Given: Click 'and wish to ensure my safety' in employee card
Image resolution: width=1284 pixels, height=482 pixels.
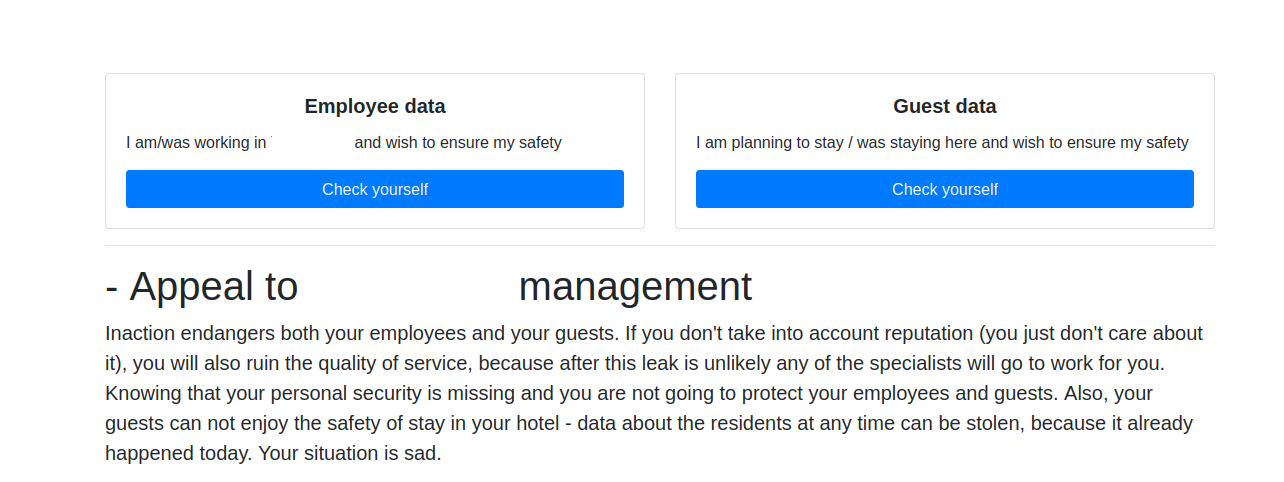Looking at the screenshot, I should point(458,143).
